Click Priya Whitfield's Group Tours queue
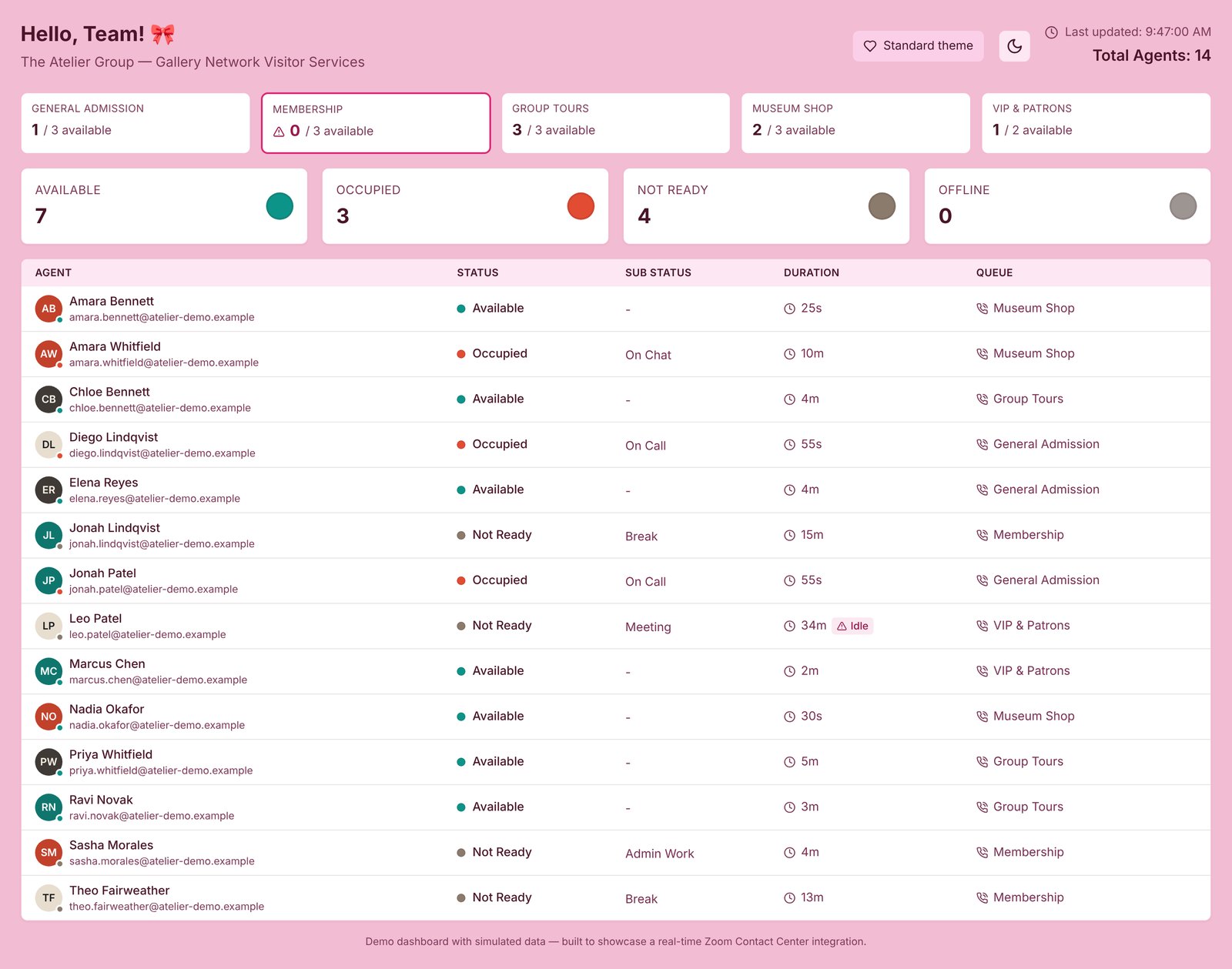 pos(1028,761)
